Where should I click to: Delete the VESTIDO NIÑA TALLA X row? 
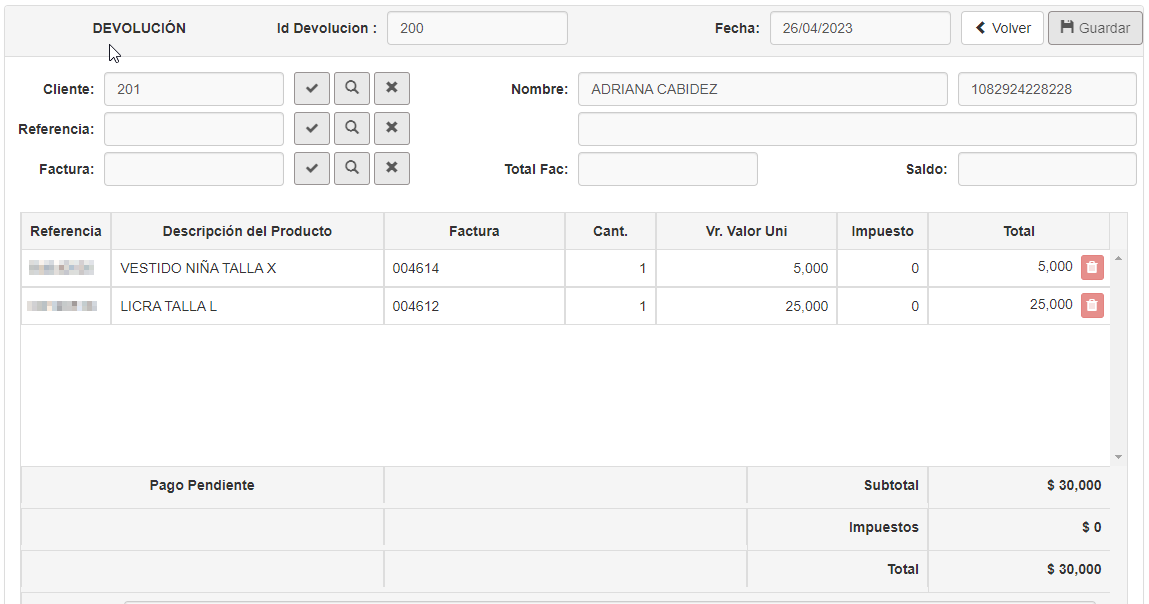click(1092, 268)
